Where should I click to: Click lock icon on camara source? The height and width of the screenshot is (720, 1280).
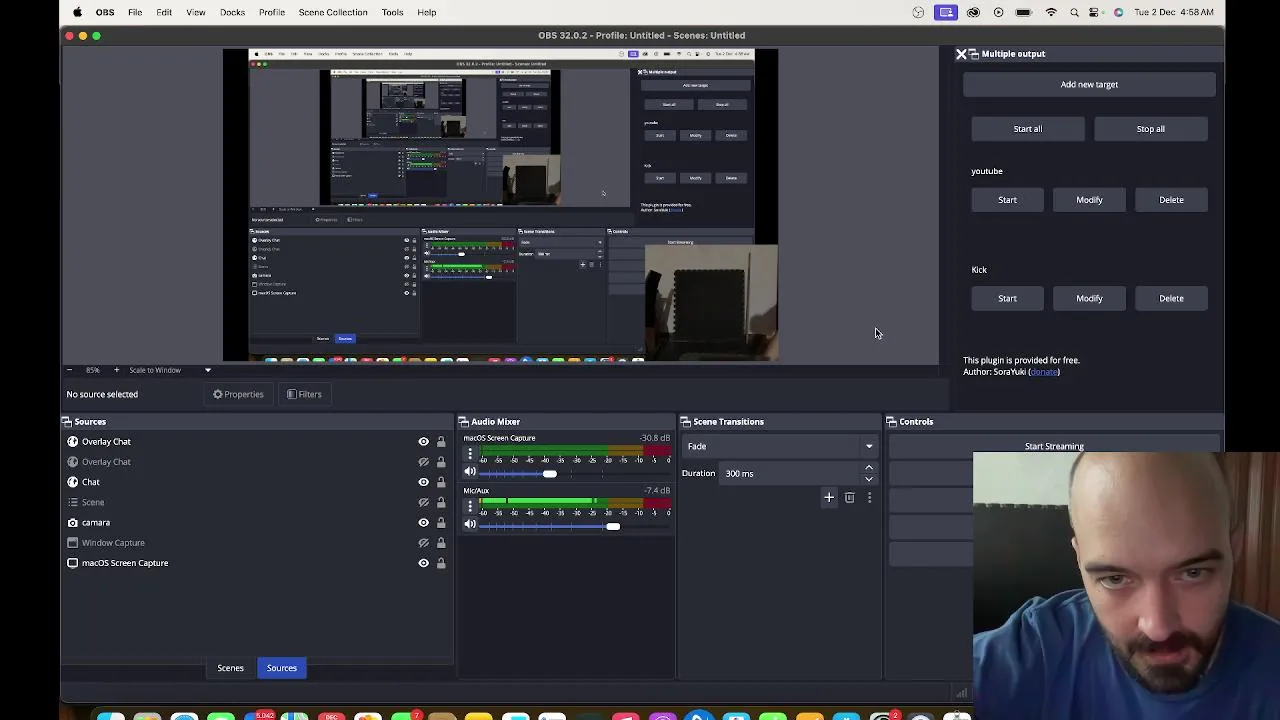pos(441,523)
